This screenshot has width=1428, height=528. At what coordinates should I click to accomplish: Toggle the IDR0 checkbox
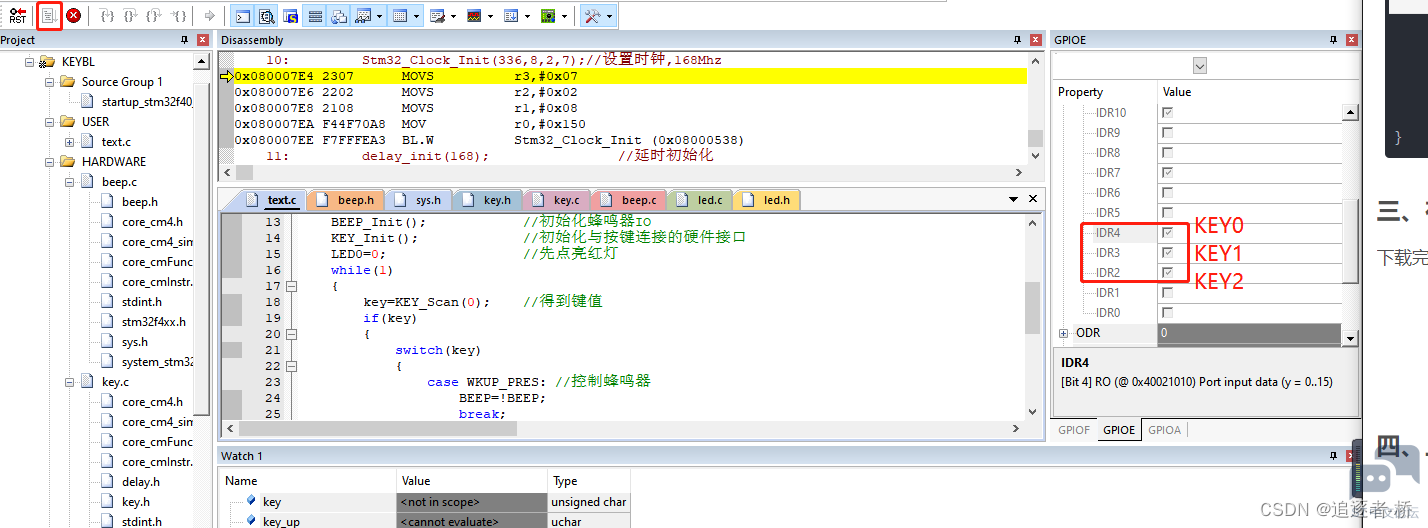1167,313
